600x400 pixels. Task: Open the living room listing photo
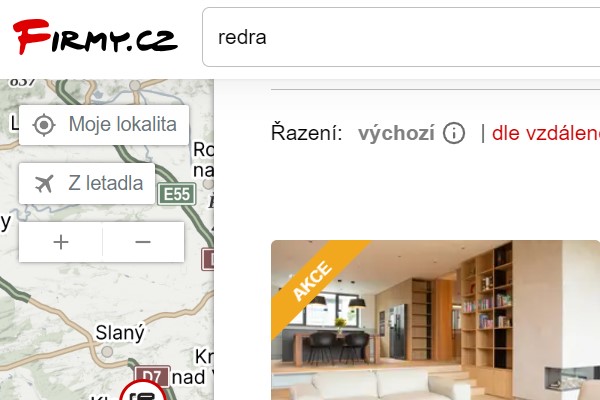pyautogui.click(x=435, y=320)
